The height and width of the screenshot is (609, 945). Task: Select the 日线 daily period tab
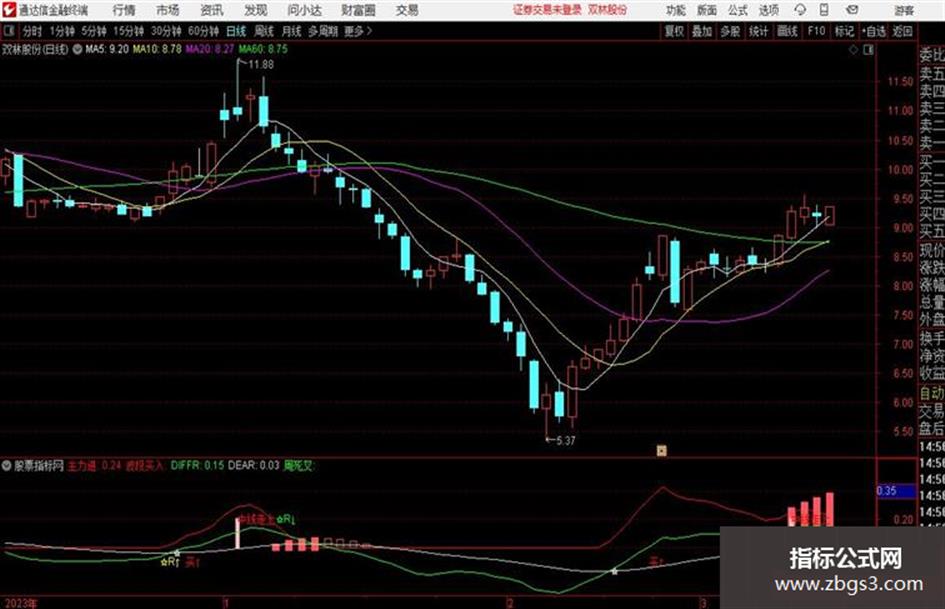(x=236, y=31)
